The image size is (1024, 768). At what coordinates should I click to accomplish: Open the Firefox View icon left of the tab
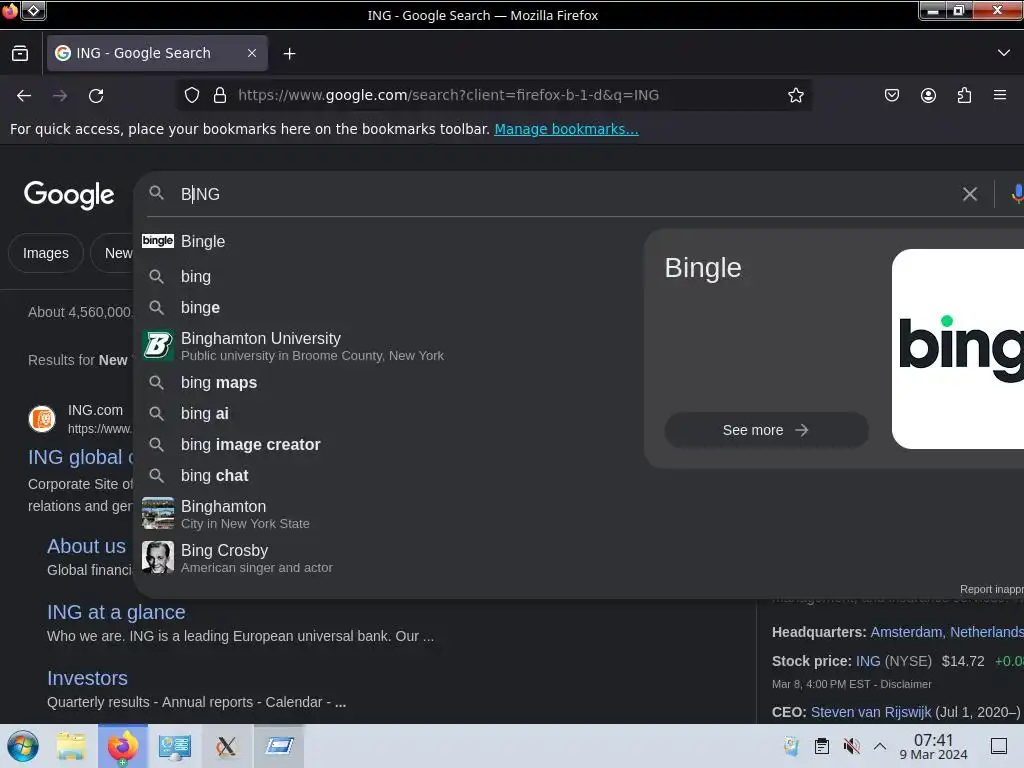pos(20,53)
